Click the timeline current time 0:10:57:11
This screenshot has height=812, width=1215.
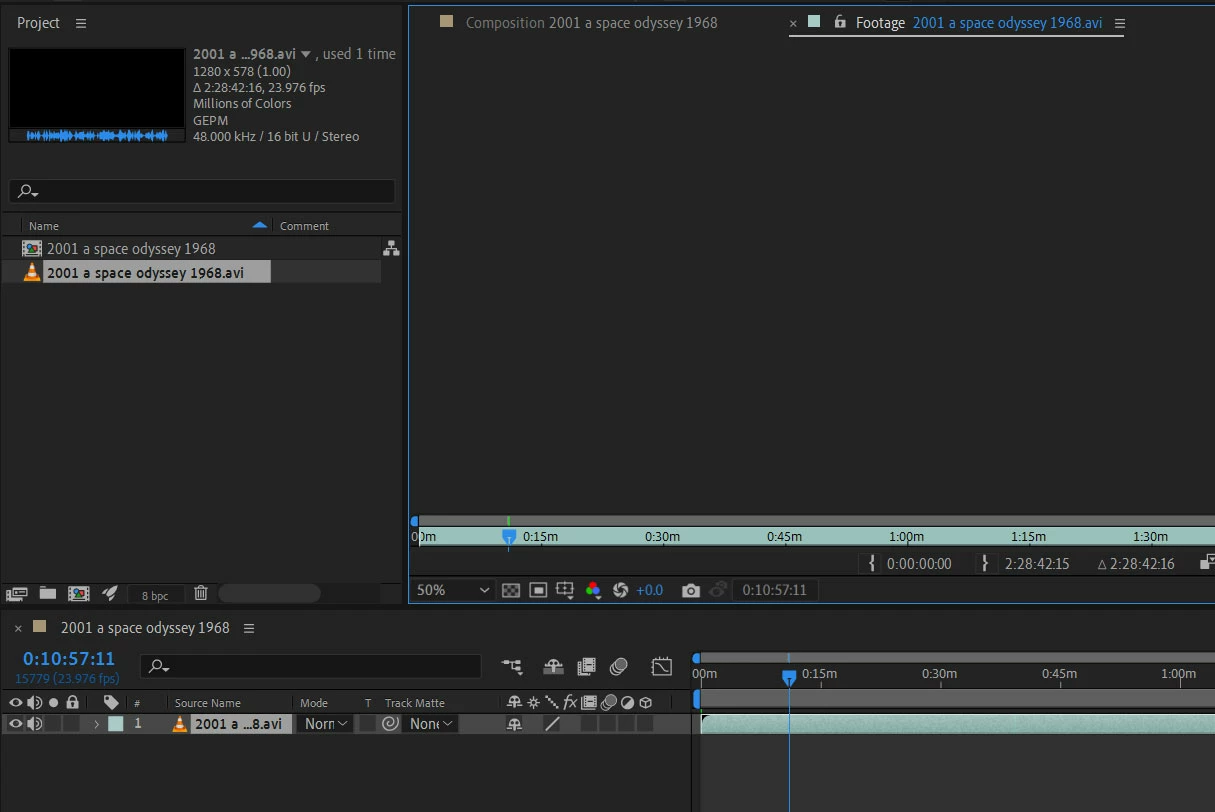coord(69,659)
